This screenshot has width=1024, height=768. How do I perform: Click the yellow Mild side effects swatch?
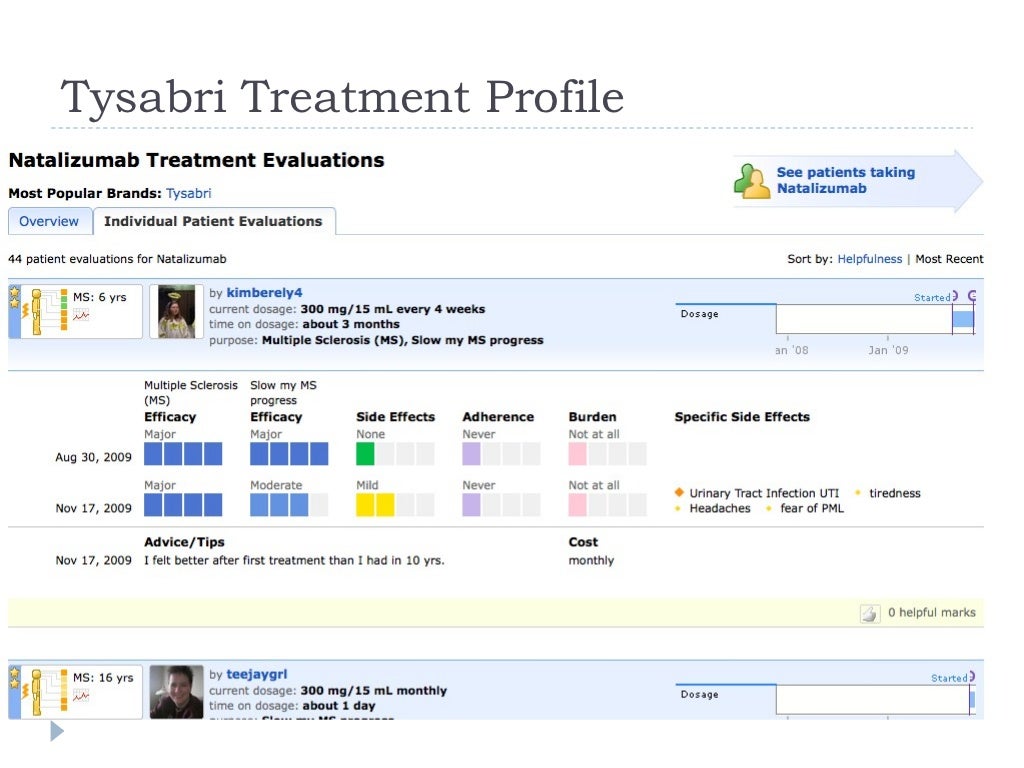[x=375, y=505]
